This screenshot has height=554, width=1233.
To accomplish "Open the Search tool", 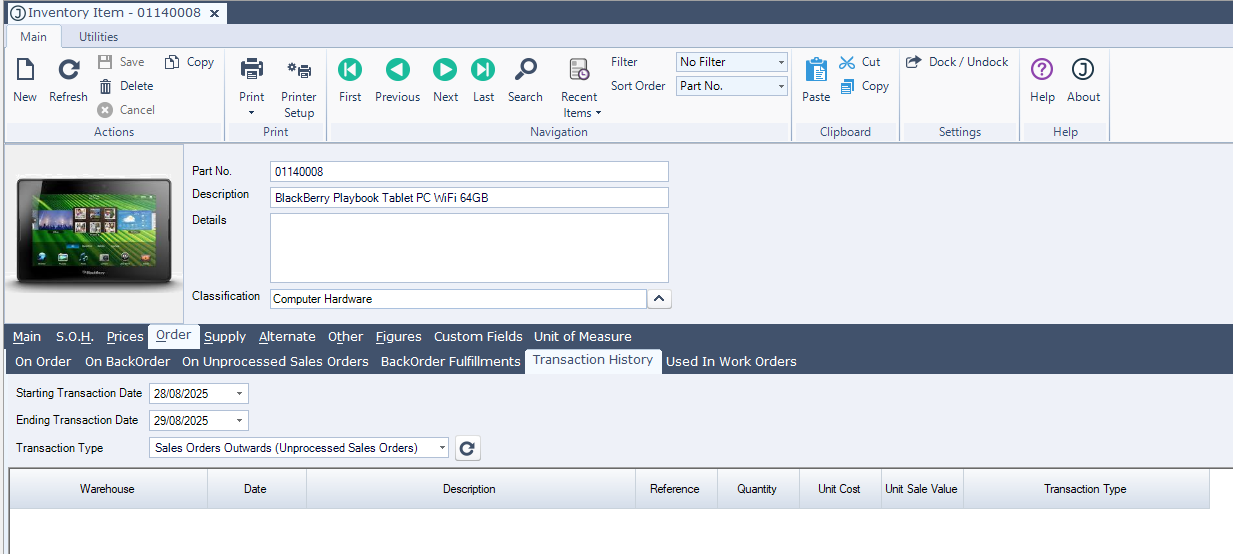I will click(x=525, y=70).
